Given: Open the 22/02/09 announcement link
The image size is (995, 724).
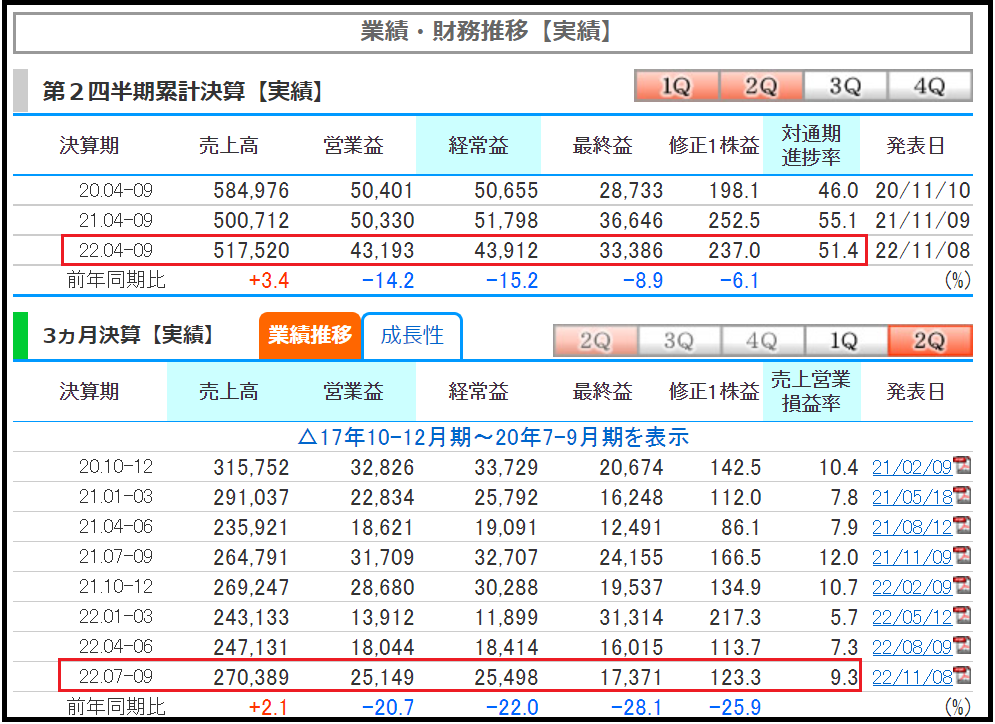Looking at the screenshot, I should (x=912, y=587).
